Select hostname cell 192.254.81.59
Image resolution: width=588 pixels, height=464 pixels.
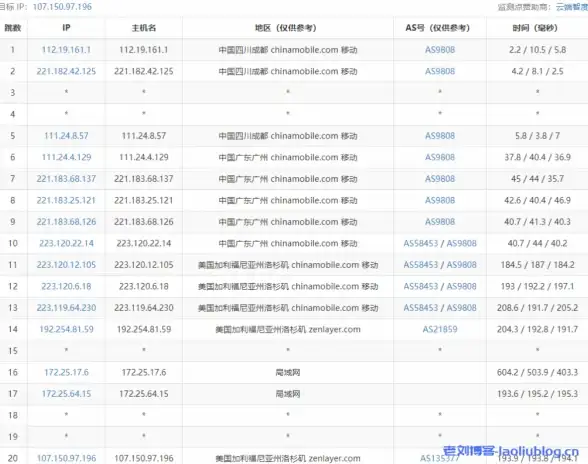[x=144, y=329]
